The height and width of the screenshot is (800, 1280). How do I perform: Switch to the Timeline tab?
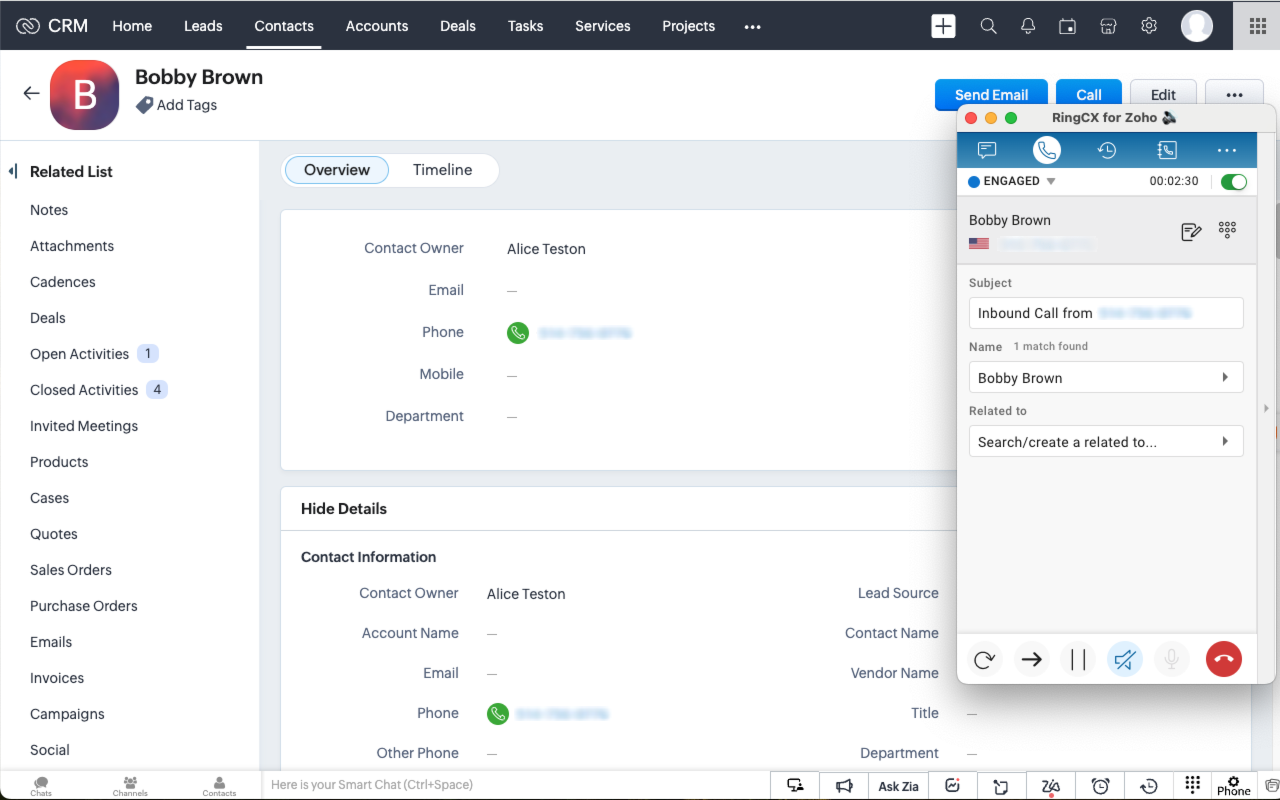tap(442, 170)
